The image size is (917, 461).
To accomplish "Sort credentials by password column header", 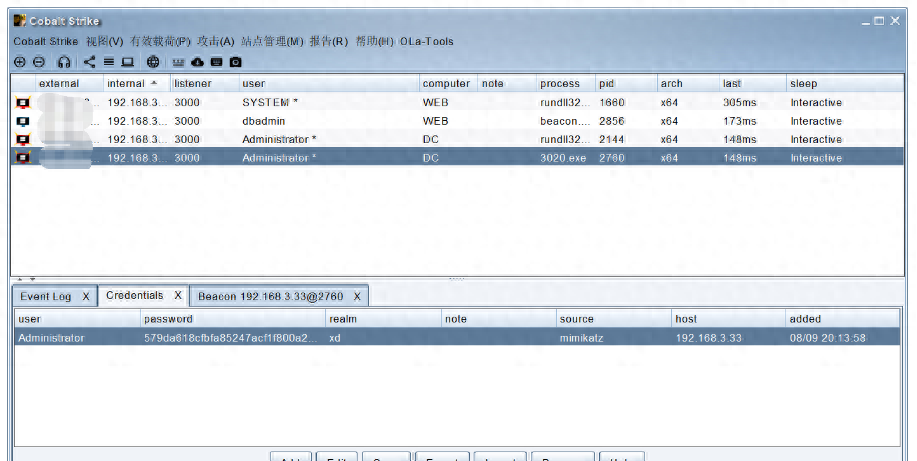I will point(233,319).
